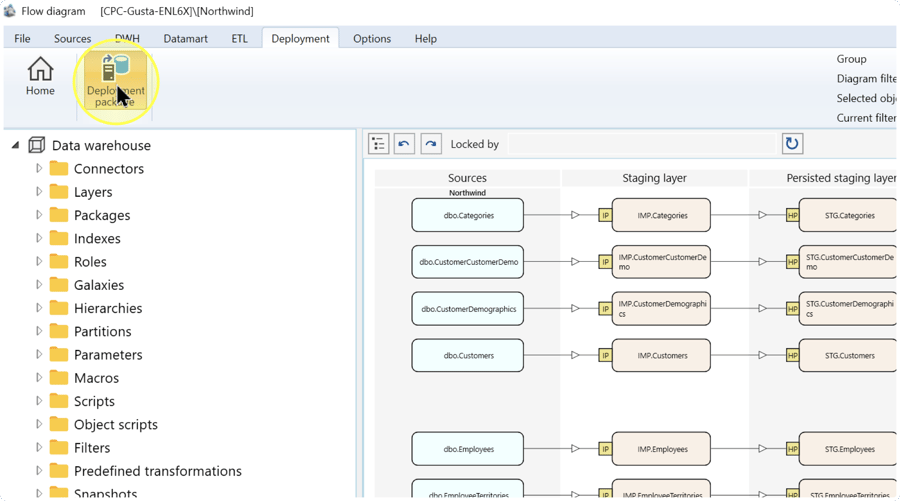Click the Filters folder icon
The height and width of the screenshot is (501, 900).
click(x=59, y=448)
